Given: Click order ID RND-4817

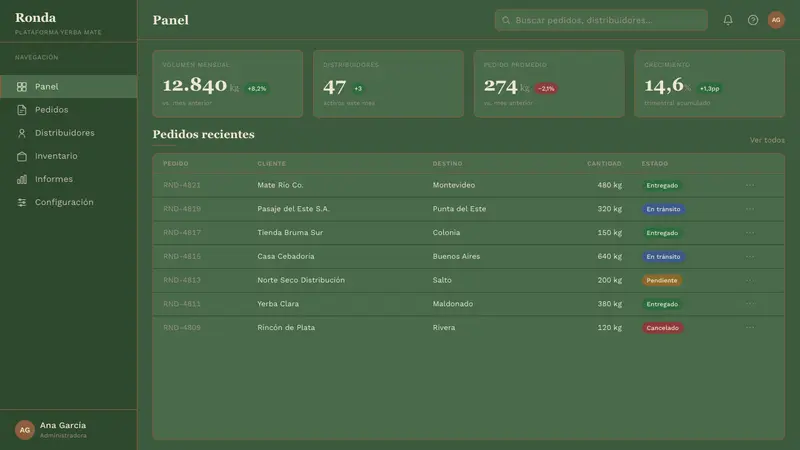Looking at the screenshot, I should pyautogui.click(x=182, y=233).
